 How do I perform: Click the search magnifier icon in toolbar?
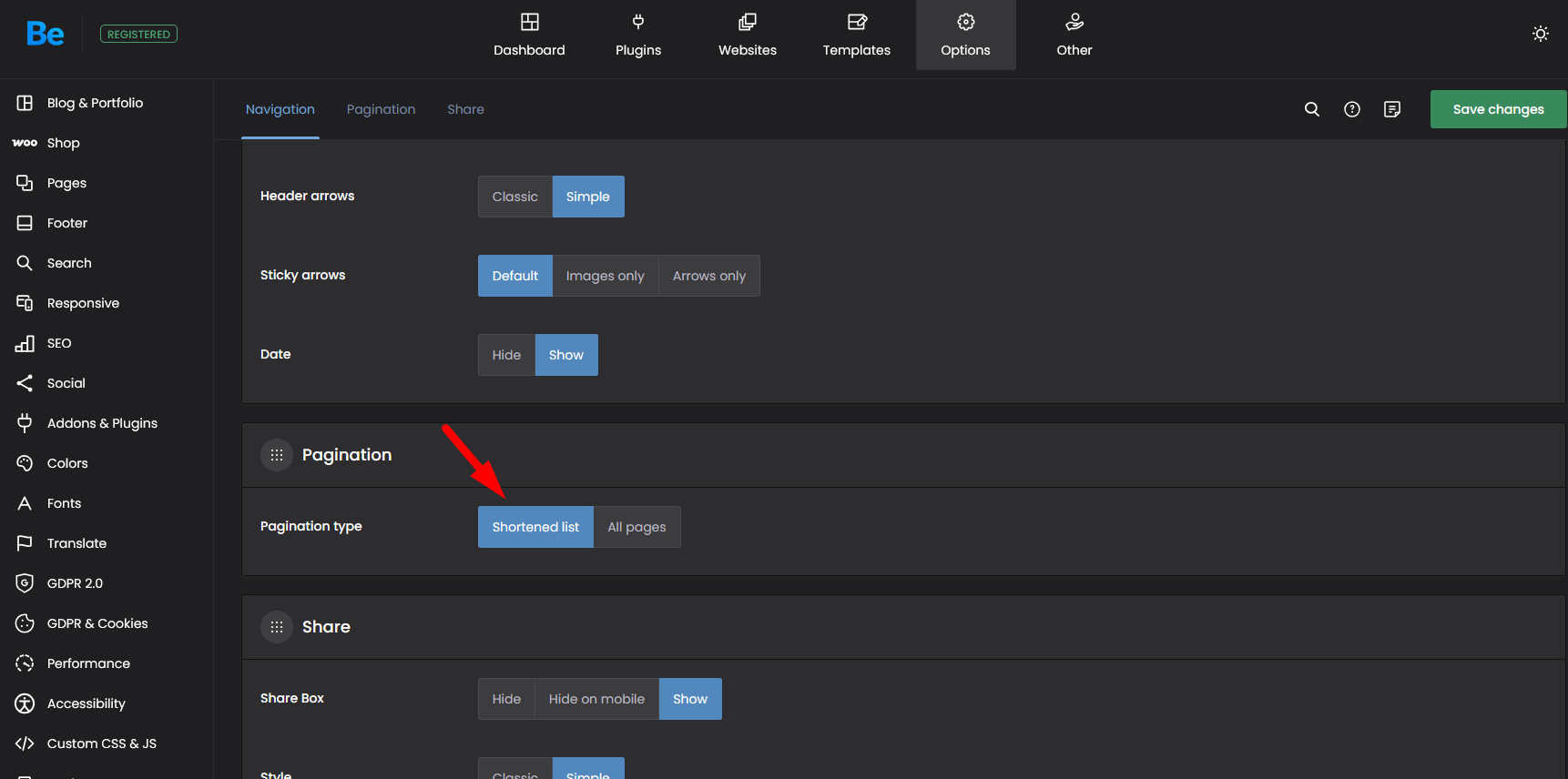click(x=1311, y=109)
